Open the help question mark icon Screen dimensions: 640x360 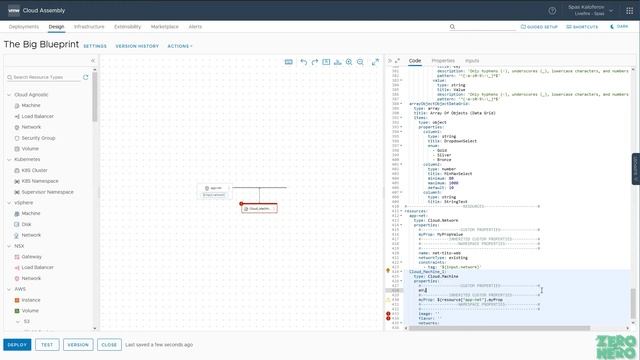pos(552,11)
